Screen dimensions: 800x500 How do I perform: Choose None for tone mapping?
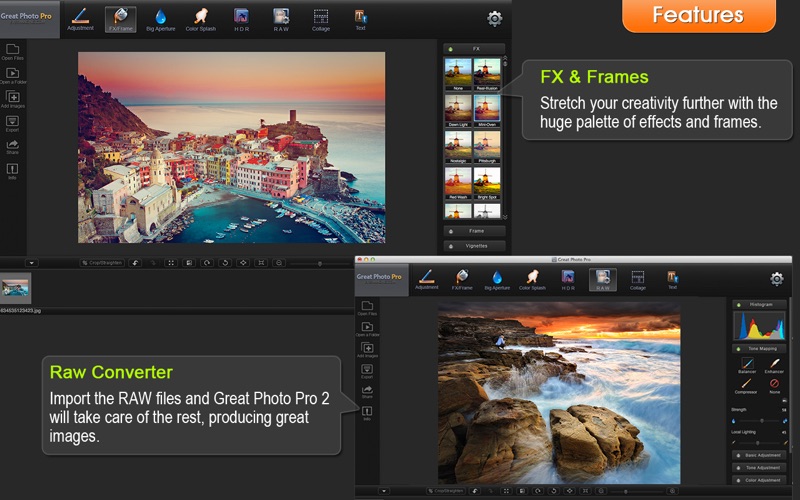[774, 386]
